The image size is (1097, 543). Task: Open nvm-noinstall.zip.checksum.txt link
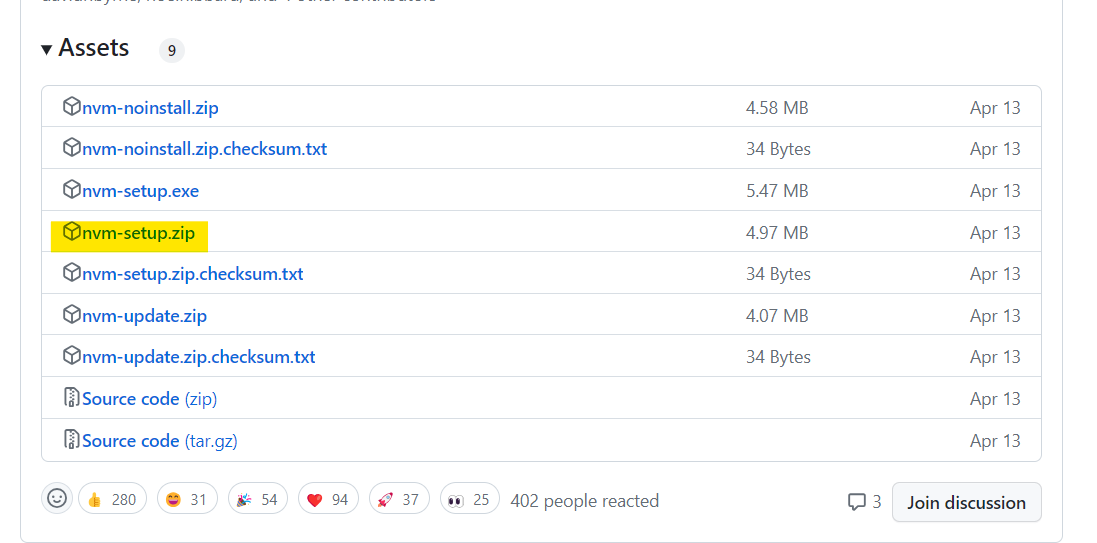click(204, 150)
